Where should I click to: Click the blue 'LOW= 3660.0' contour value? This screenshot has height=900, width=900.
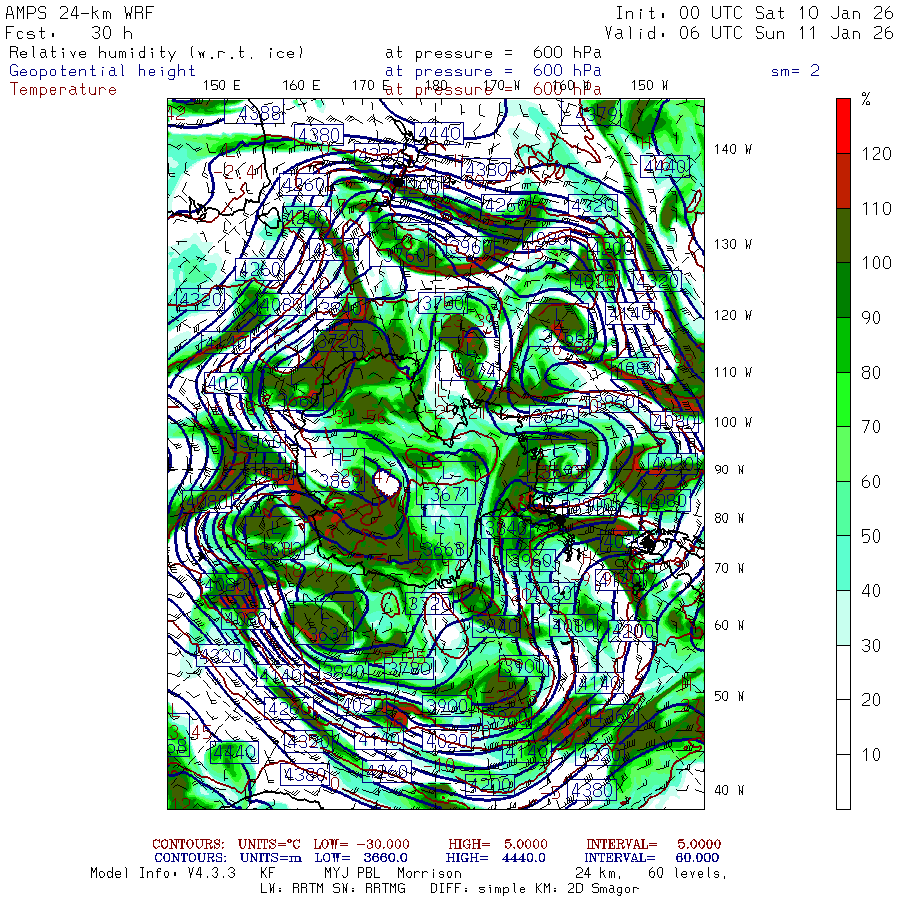pyautogui.click(x=361, y=858)
